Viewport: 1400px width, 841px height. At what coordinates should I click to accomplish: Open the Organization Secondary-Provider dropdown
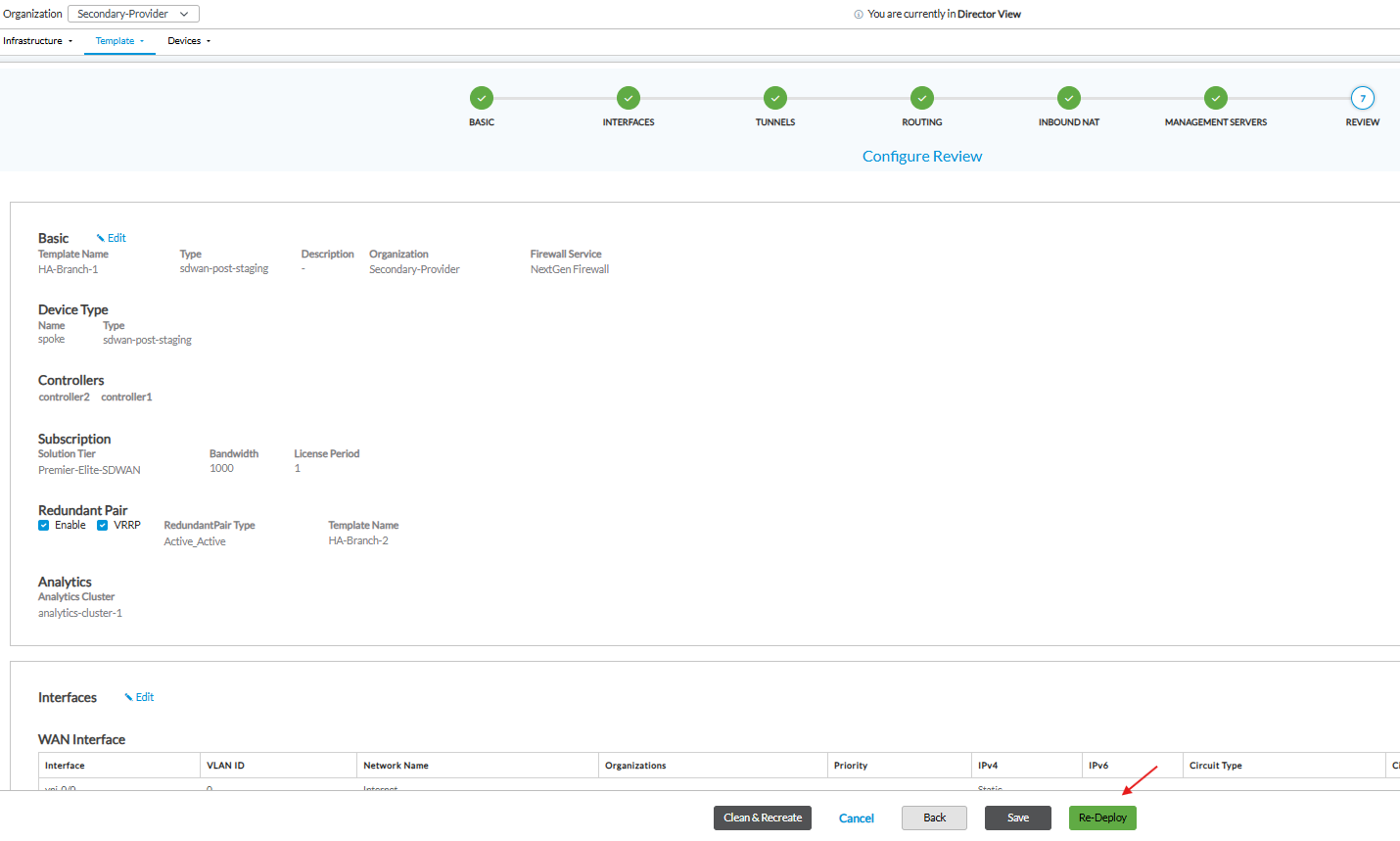point(133,14)
